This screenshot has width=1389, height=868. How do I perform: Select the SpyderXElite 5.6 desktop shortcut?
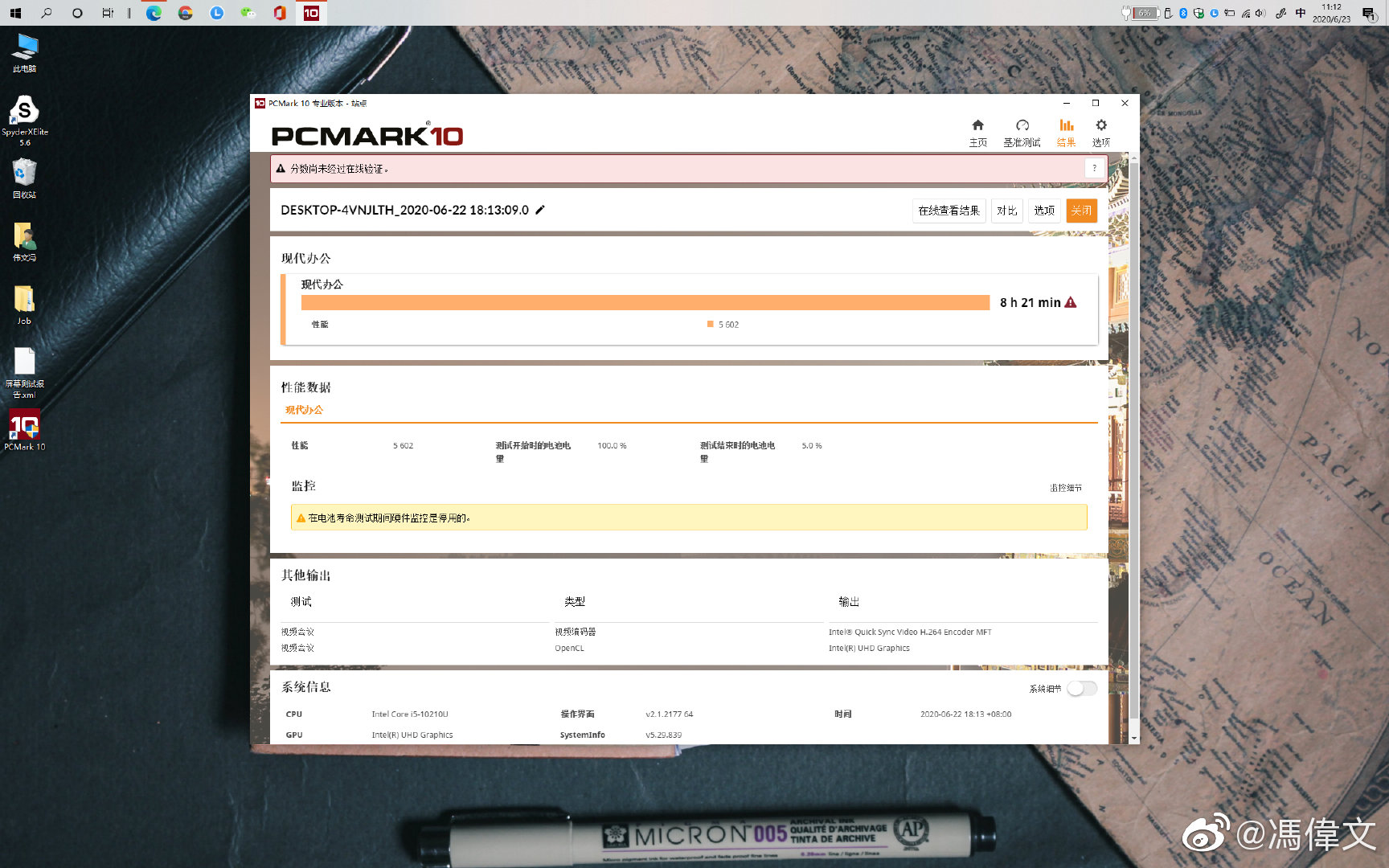click(25, 121)
